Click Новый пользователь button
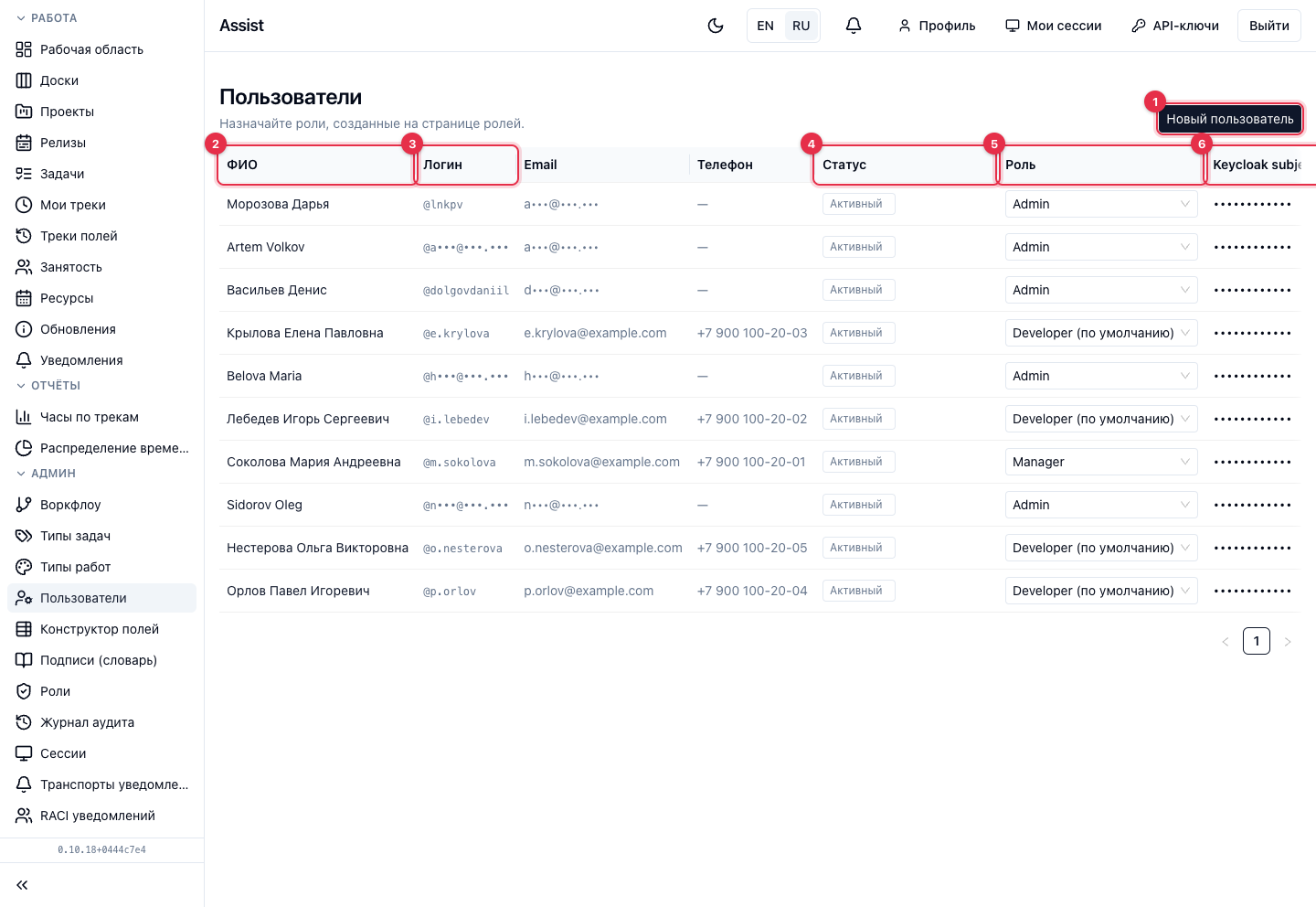The height and width of the screenshot is (907, 1316). click(1229, 119)
